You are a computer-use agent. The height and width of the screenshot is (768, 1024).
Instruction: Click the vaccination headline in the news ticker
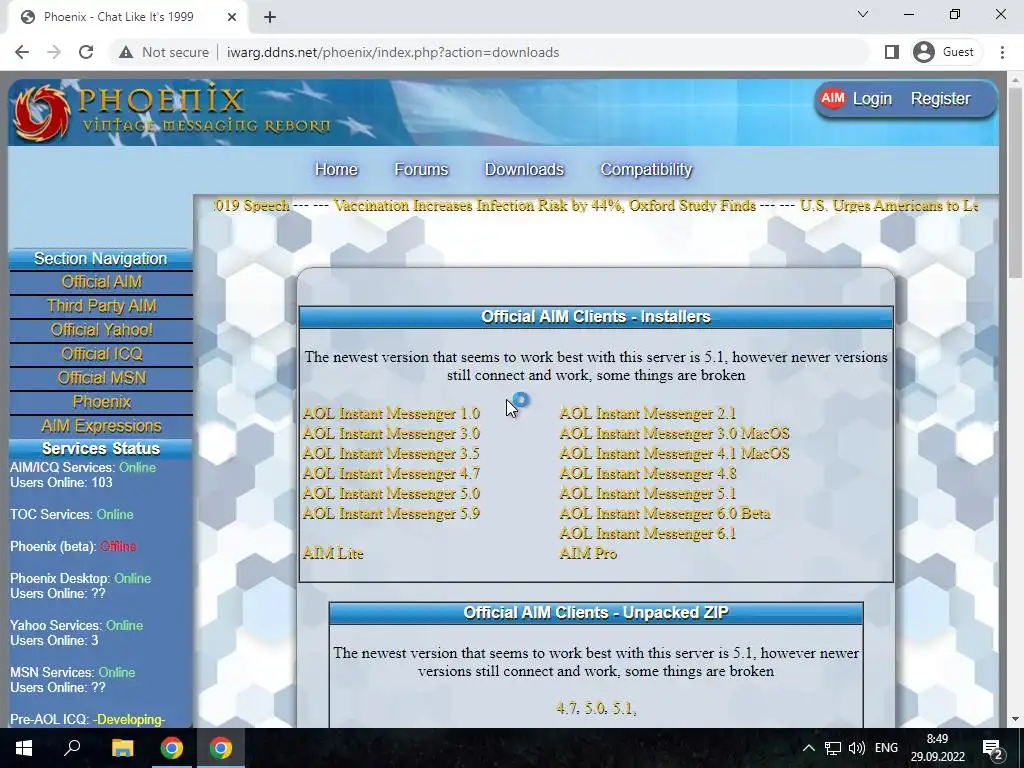[545, 206]
